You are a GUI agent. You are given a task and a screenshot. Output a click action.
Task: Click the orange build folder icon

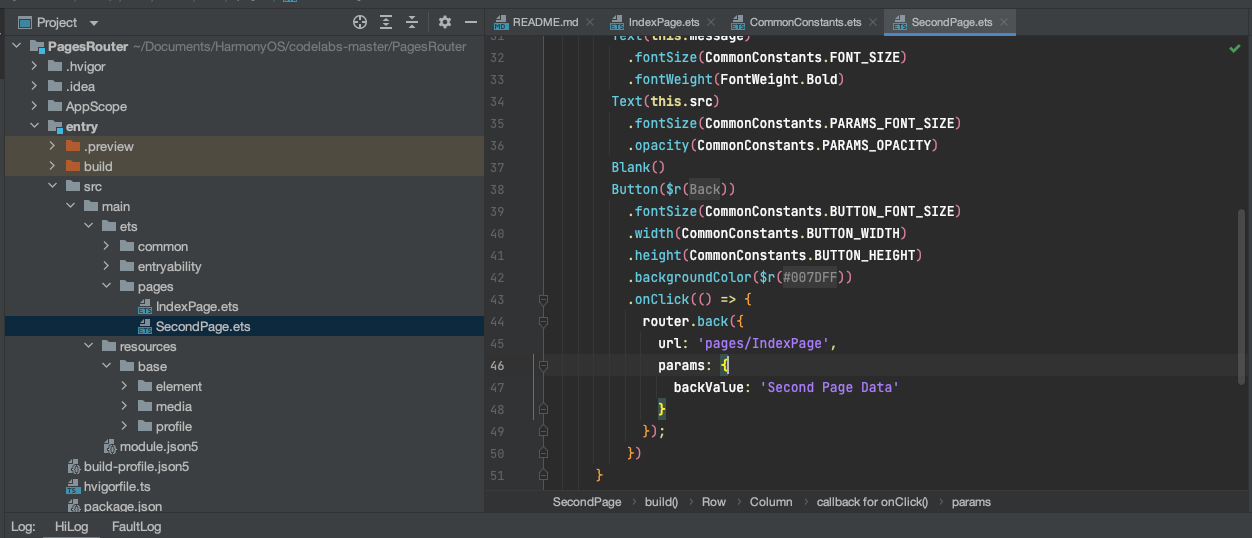point(72,166)
